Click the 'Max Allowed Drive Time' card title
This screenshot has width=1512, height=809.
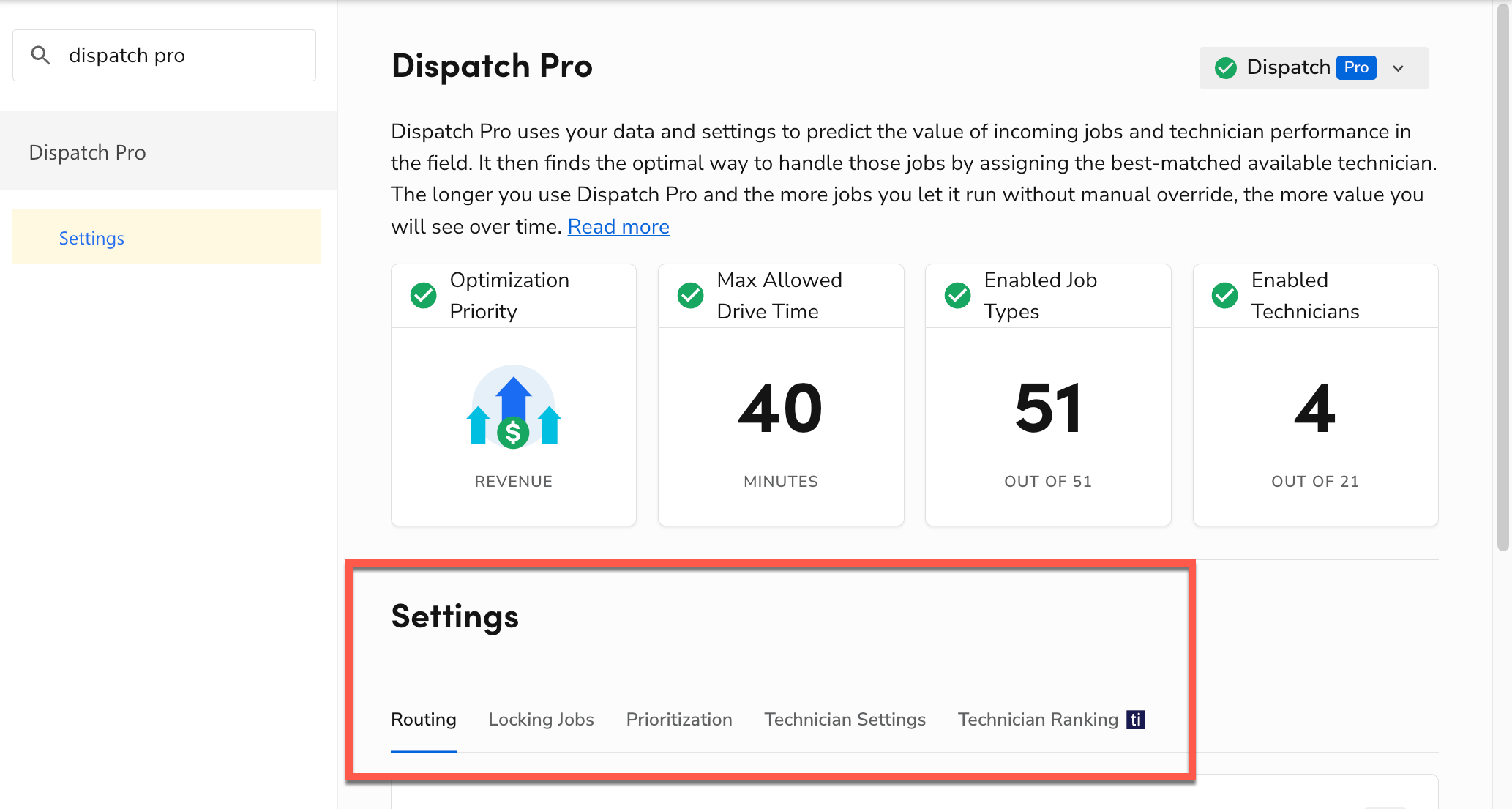(x=779, y=296)
